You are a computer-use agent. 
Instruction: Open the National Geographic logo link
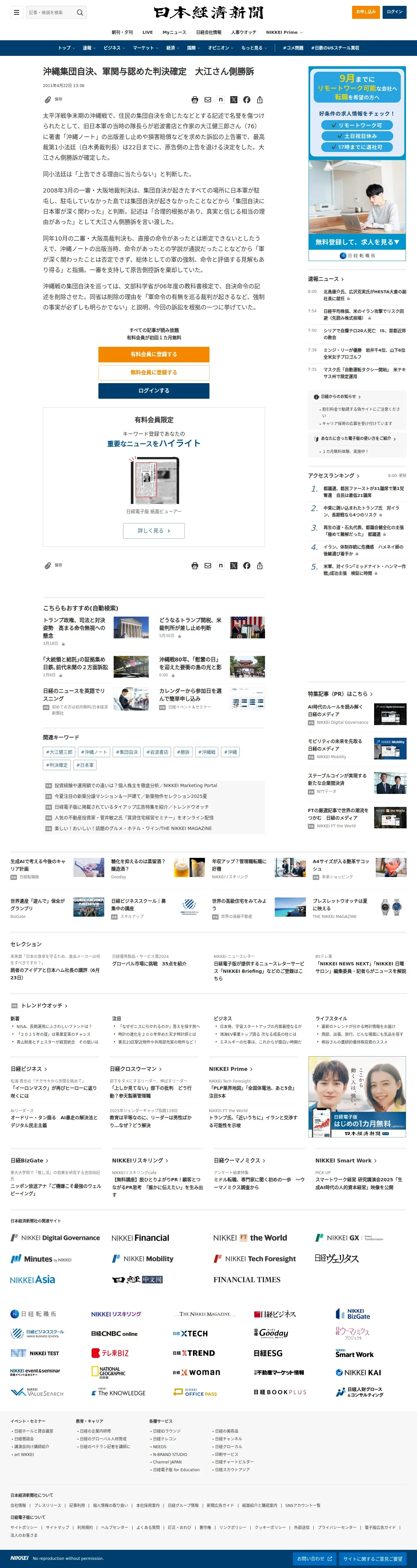(108, 1372)
